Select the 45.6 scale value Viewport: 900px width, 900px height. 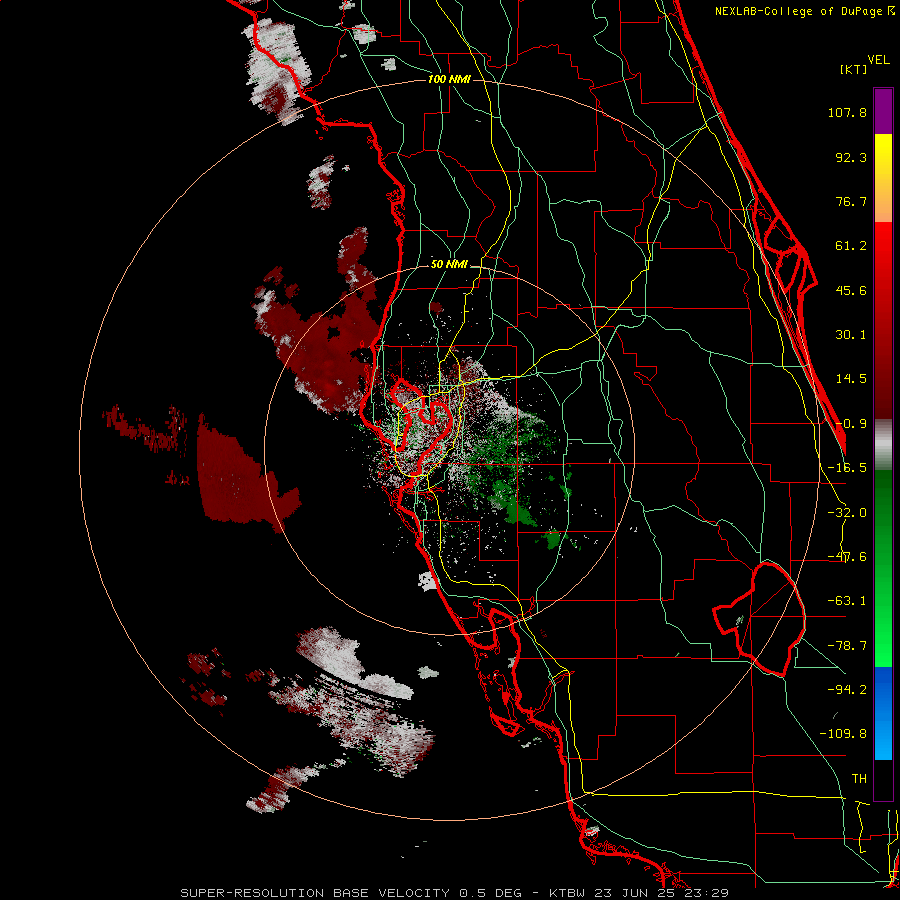tap(851, 290)
